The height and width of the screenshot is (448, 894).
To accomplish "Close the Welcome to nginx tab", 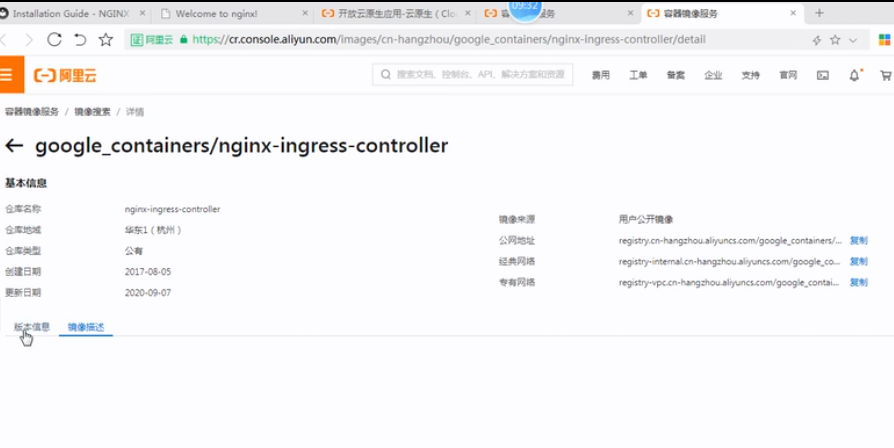I will pos(305,13).
